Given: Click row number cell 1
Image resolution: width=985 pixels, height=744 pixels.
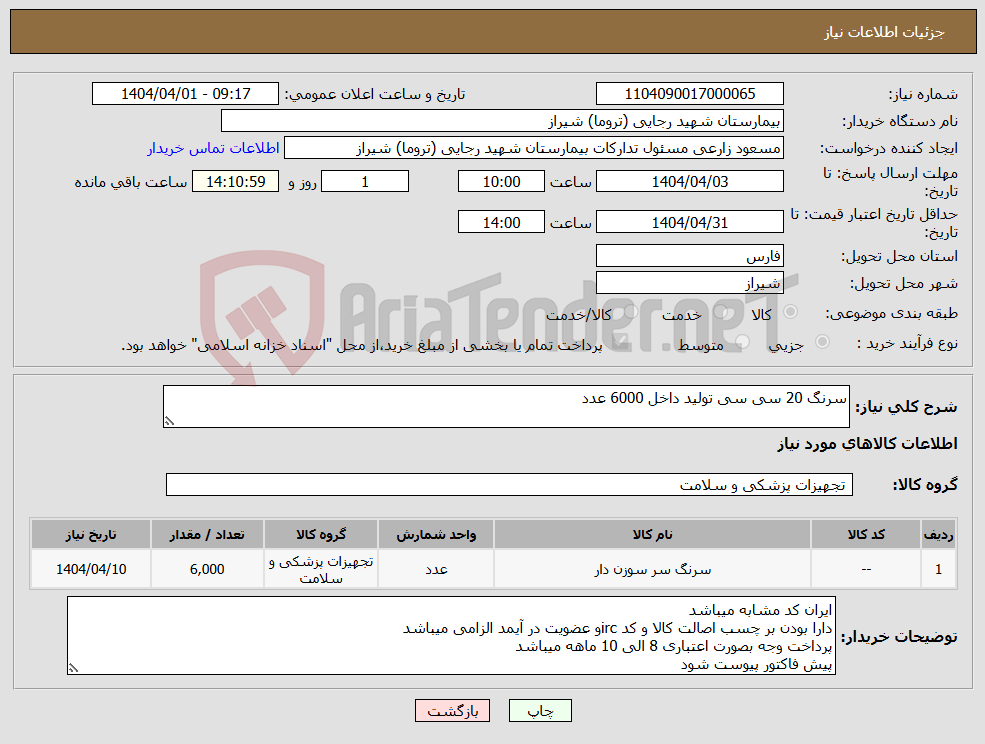Looking at the screenshot, I should 939,569.
